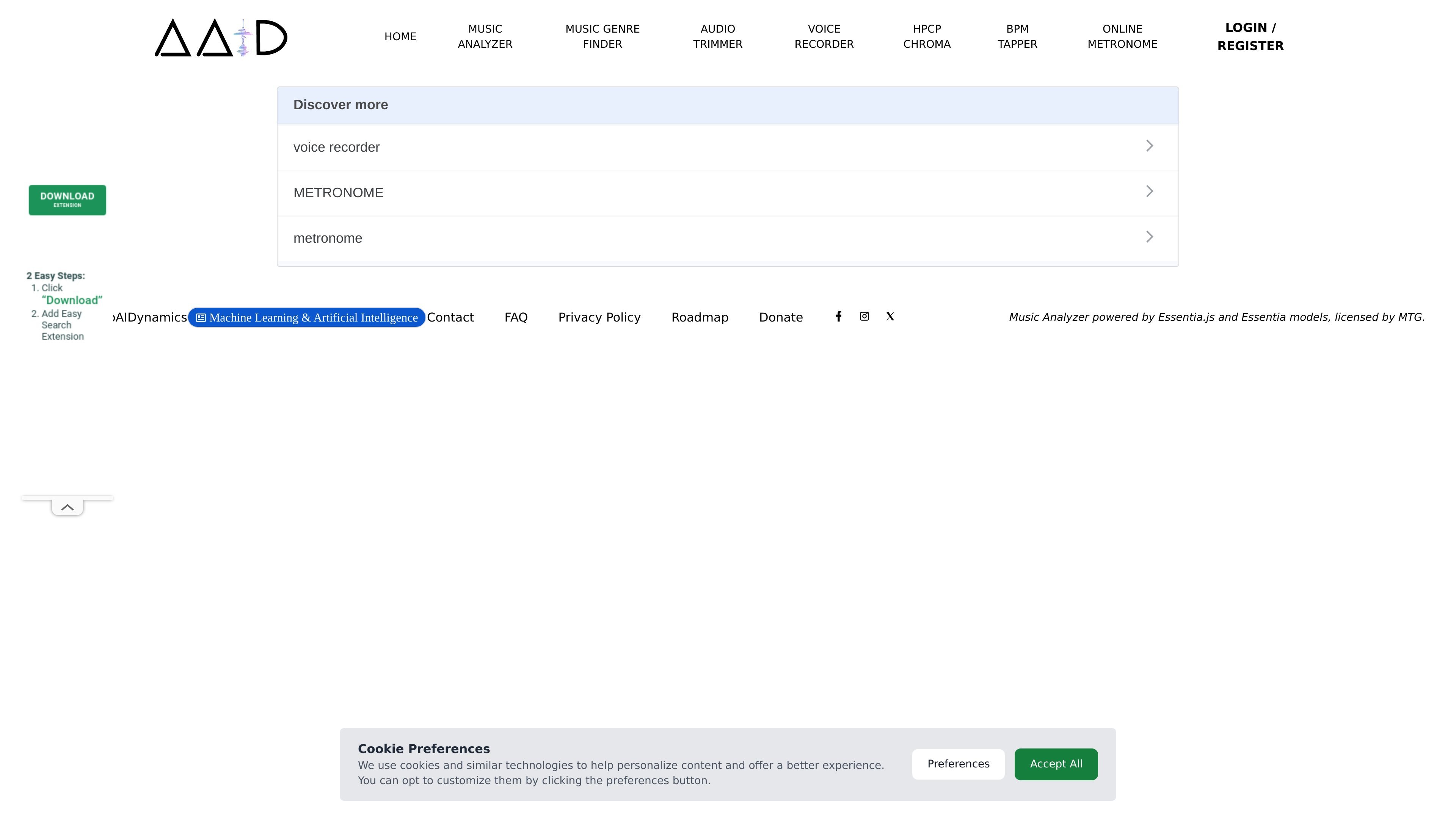Viewport: 1456px width, 819px height.
Task: Click 'Add Easy Search Extension' step text
Action: (62, 325)
